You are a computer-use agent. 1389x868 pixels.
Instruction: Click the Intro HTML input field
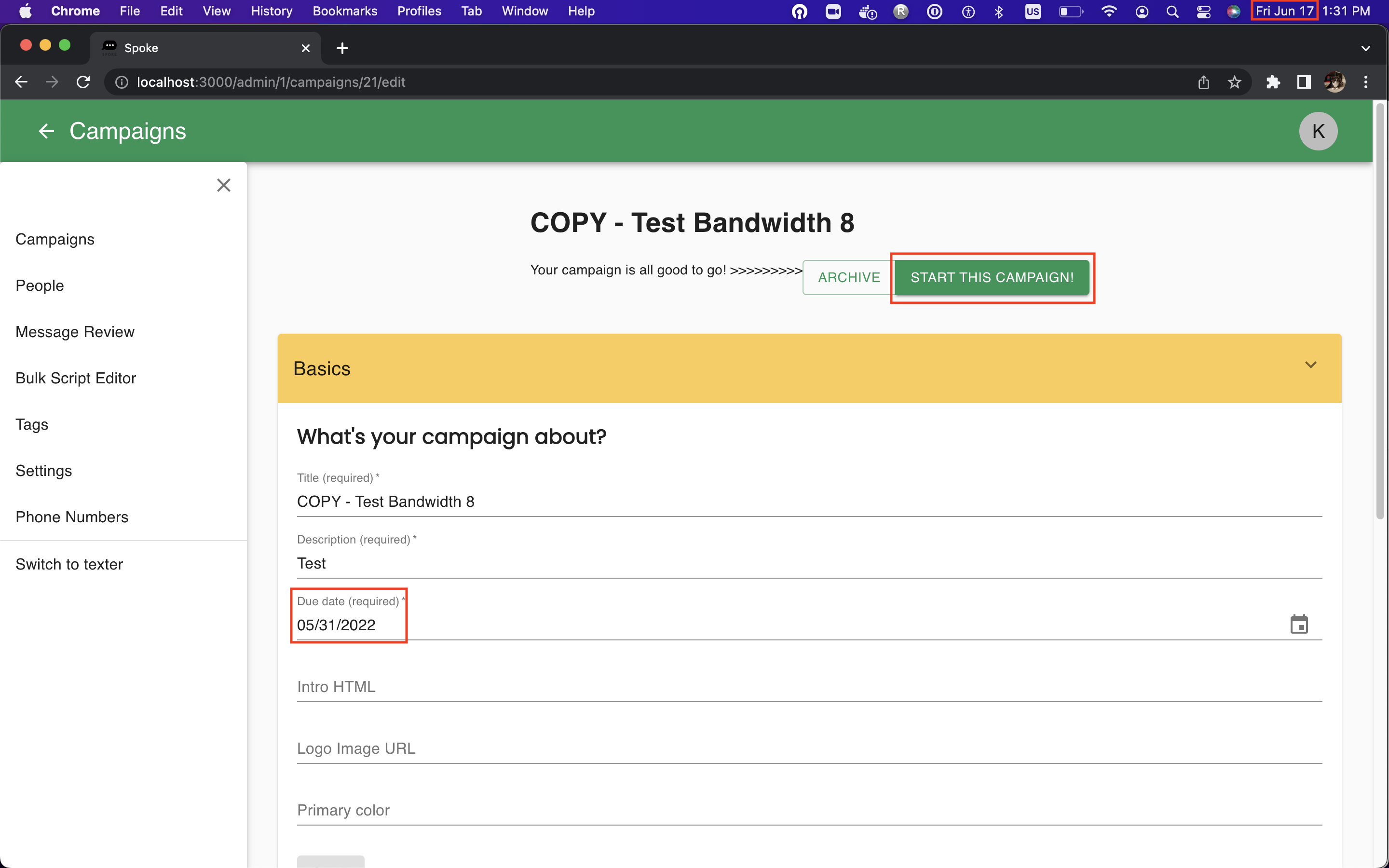tap(809, 687)
